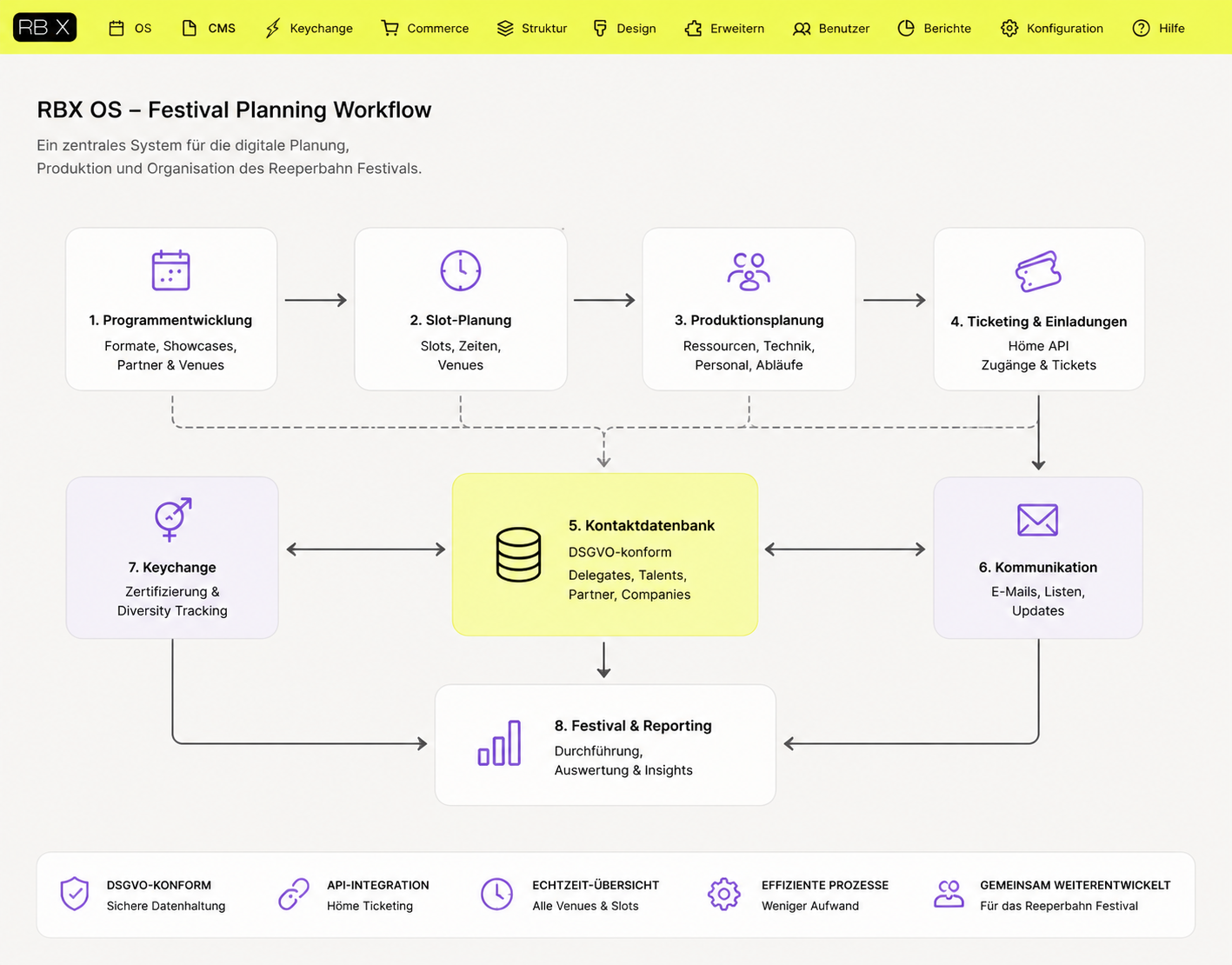This screenshot has width=1232, height=965.
Task: Click the lightning bolt icon beside Keychange
Action: 273,28
